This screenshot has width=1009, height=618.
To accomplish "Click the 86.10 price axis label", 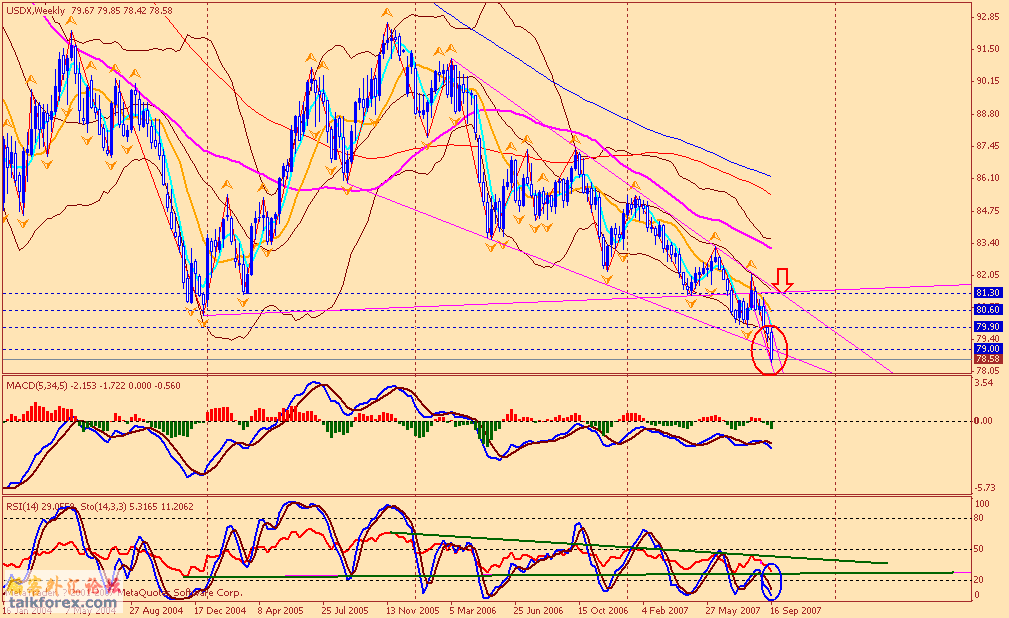I will [988, 178].
